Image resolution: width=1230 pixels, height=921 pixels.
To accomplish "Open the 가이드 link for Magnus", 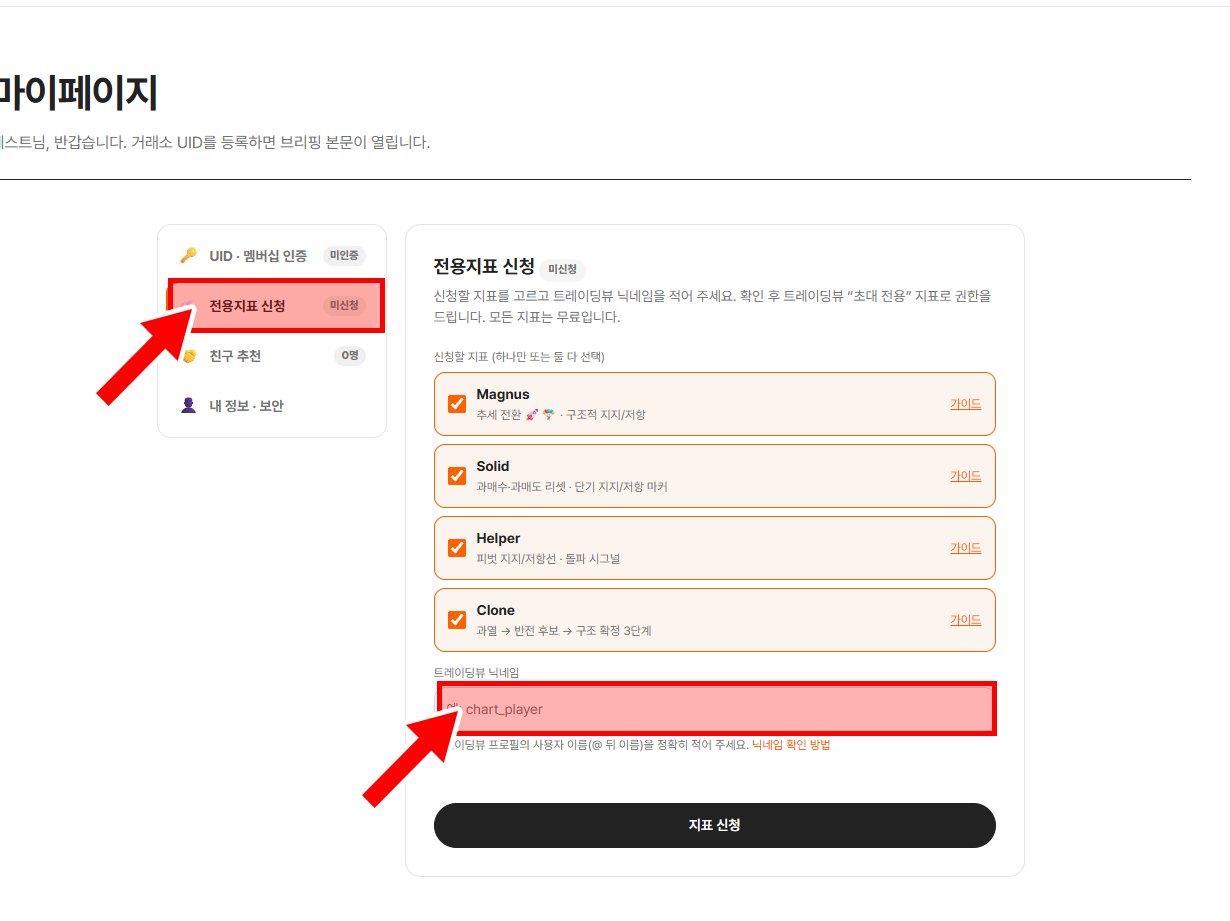I will click(x=965, y=404).
